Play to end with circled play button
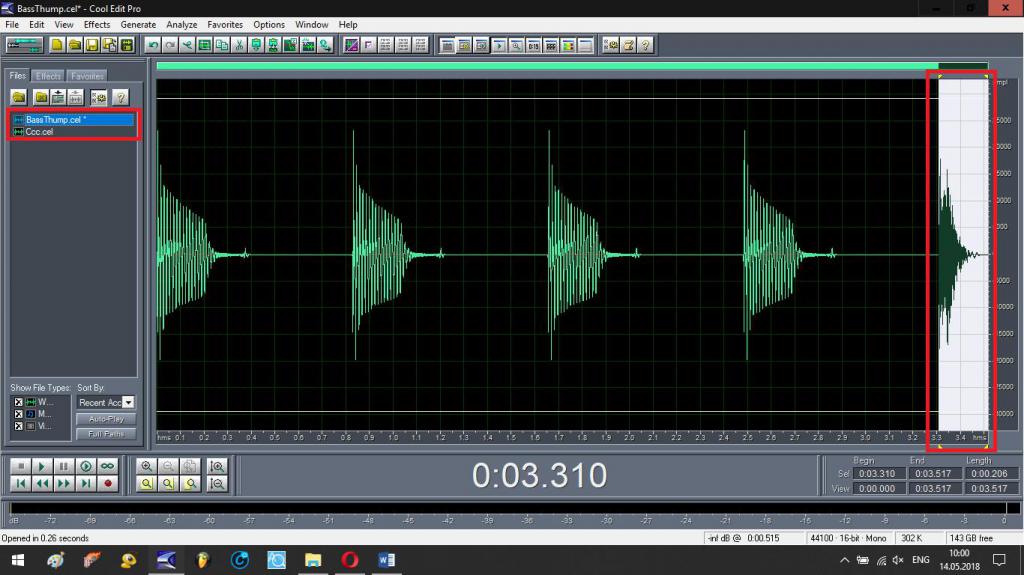The height and width of the screenshot is (575, 1024). pyautogui.click(x=86, y=466)
